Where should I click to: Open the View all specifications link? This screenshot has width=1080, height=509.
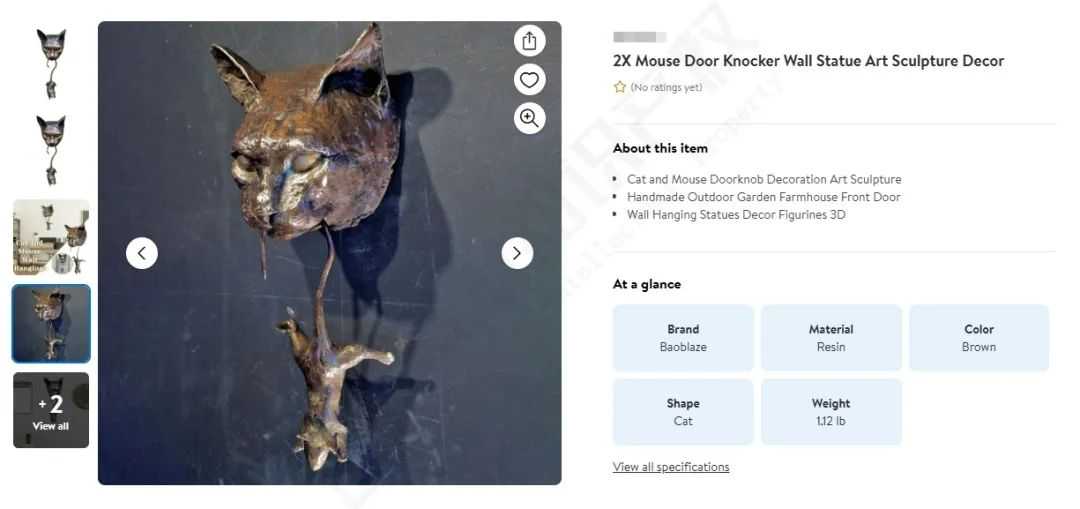coord(671,467)
